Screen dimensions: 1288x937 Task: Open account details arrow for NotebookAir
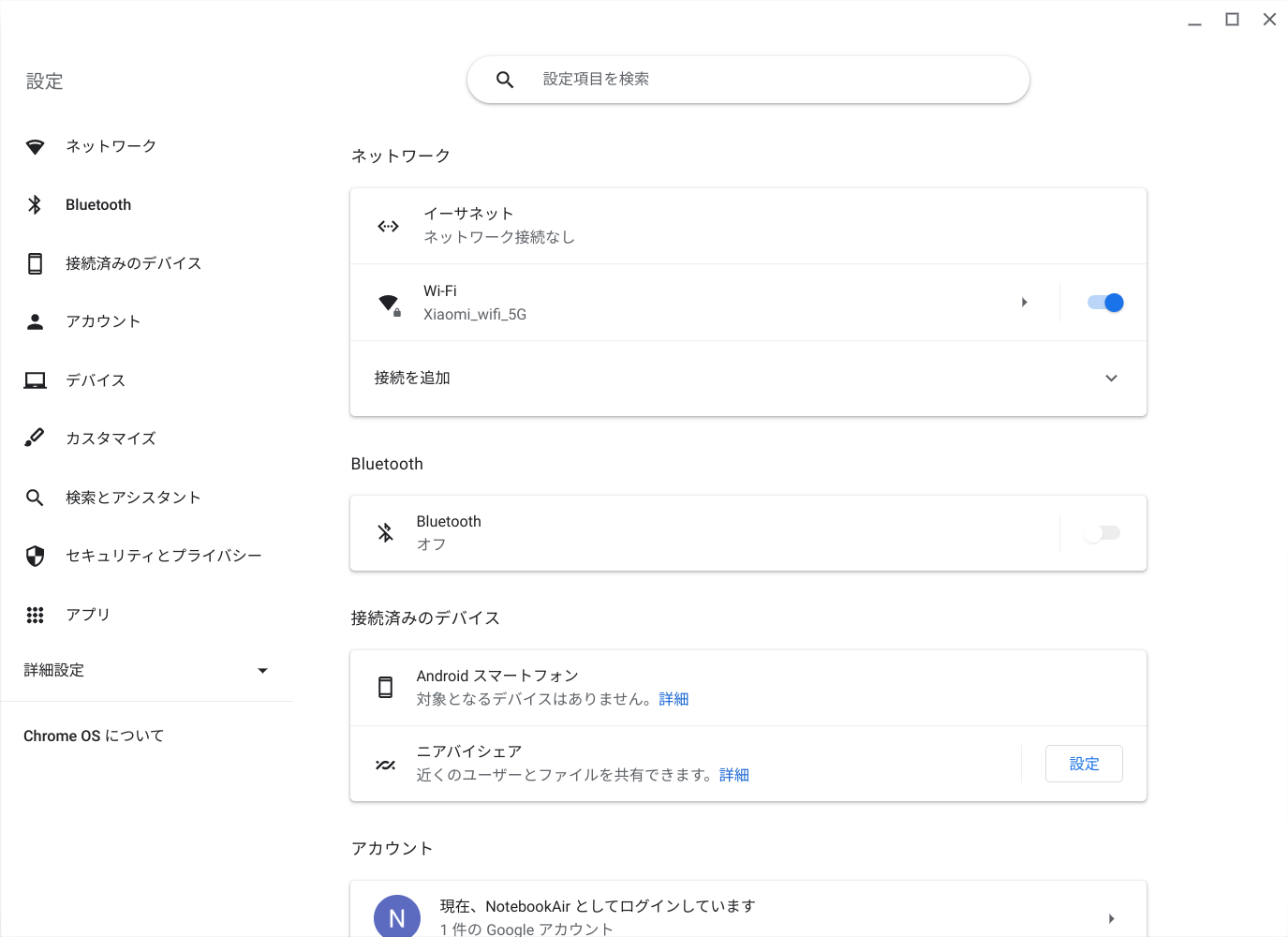point(1111,919)
